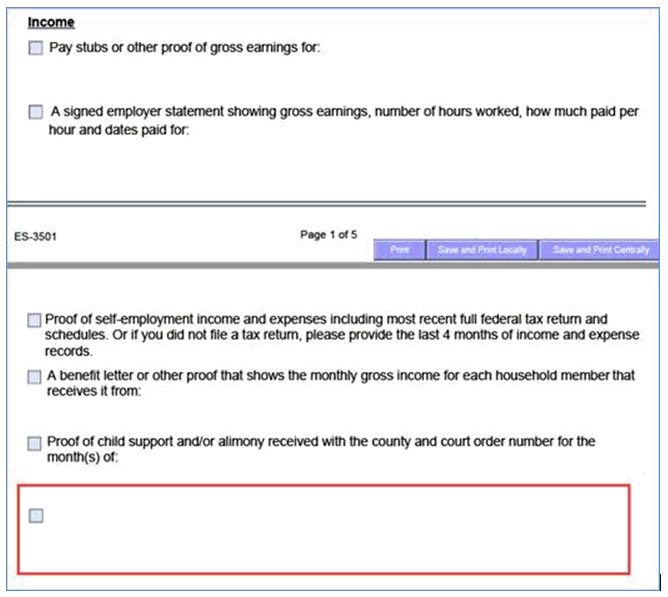This screenshot has width=668, height=597.
Task: Enable the self-employment income proof checkbox
Action: [35, 320]
